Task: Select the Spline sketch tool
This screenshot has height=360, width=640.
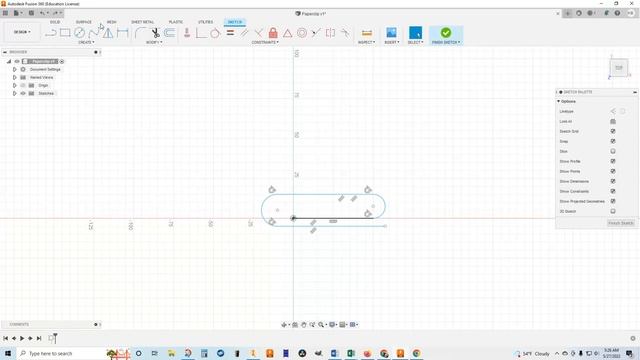Action: point(93,33)
